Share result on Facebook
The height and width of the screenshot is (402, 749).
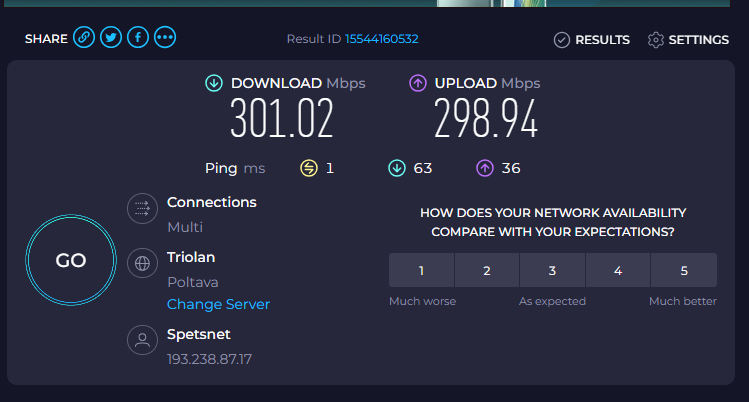coord(138,37)
